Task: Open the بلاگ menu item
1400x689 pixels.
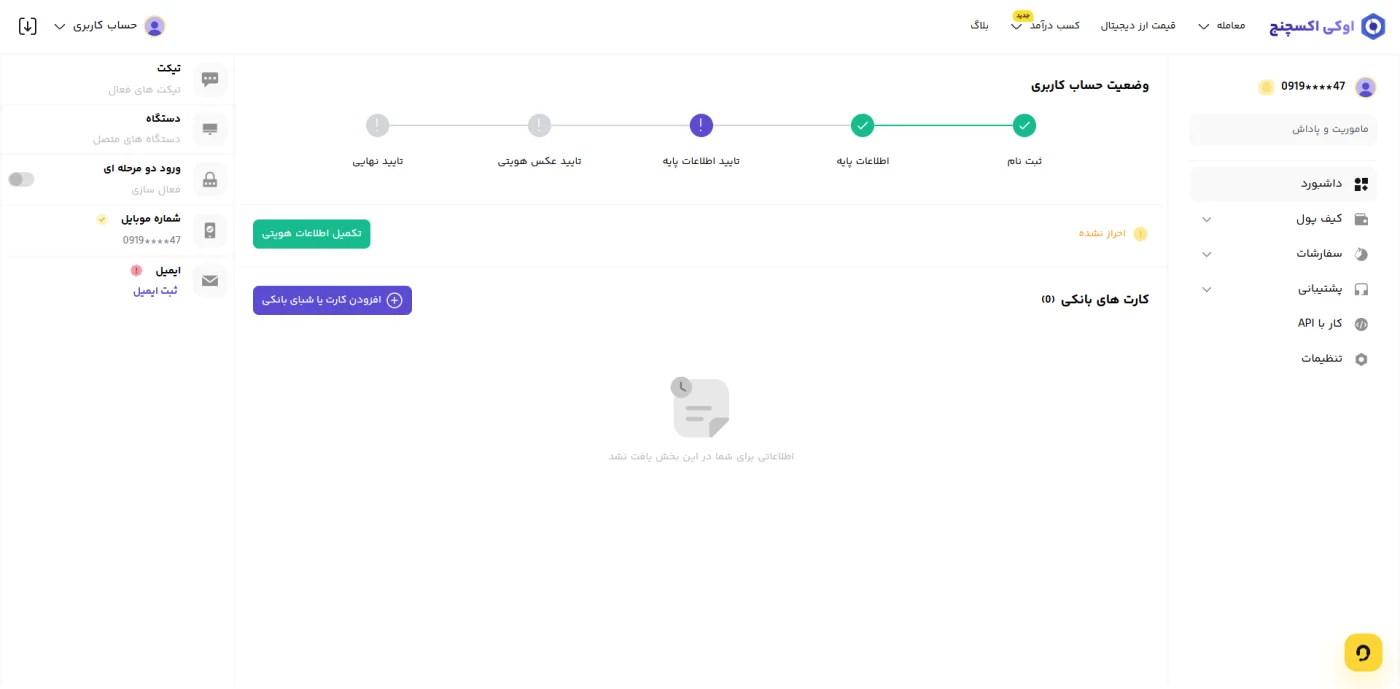Action: (x=979, y=26)
